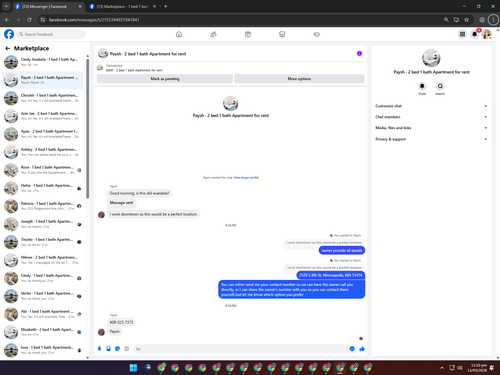Open the emoji picker in message field
Screen dimensions: 500x375
(x=352, y=349)
